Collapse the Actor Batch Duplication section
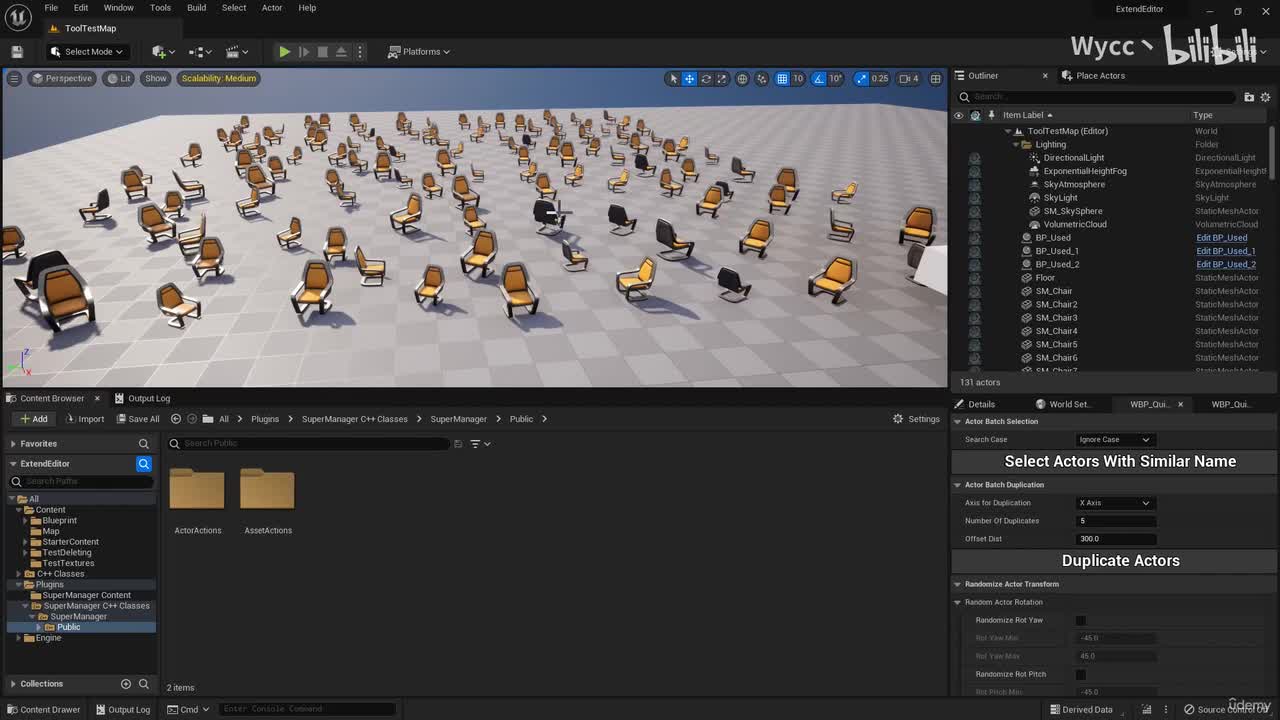 tap(958, 485)
